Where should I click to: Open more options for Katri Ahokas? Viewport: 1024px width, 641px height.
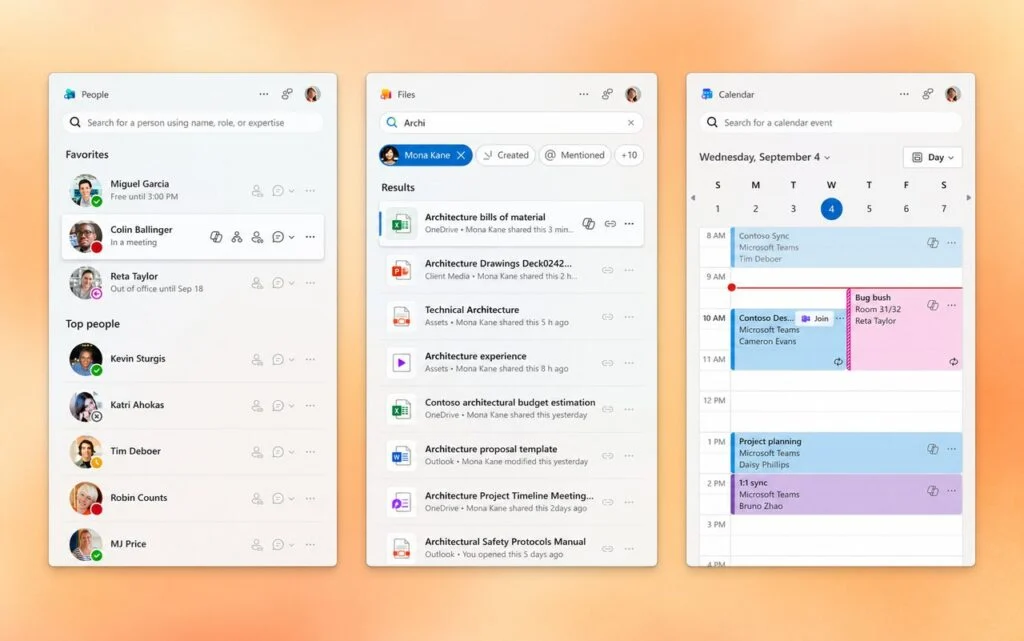tap(310, 405)
